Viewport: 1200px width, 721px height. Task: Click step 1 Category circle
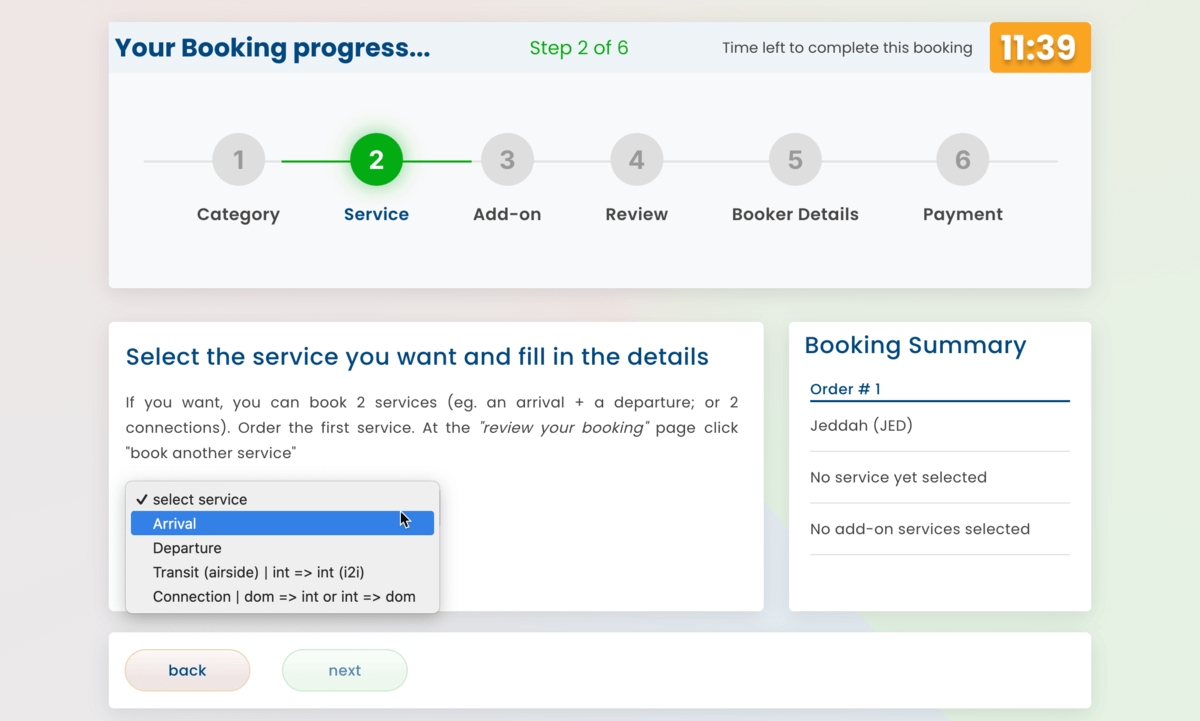(238, 160)
